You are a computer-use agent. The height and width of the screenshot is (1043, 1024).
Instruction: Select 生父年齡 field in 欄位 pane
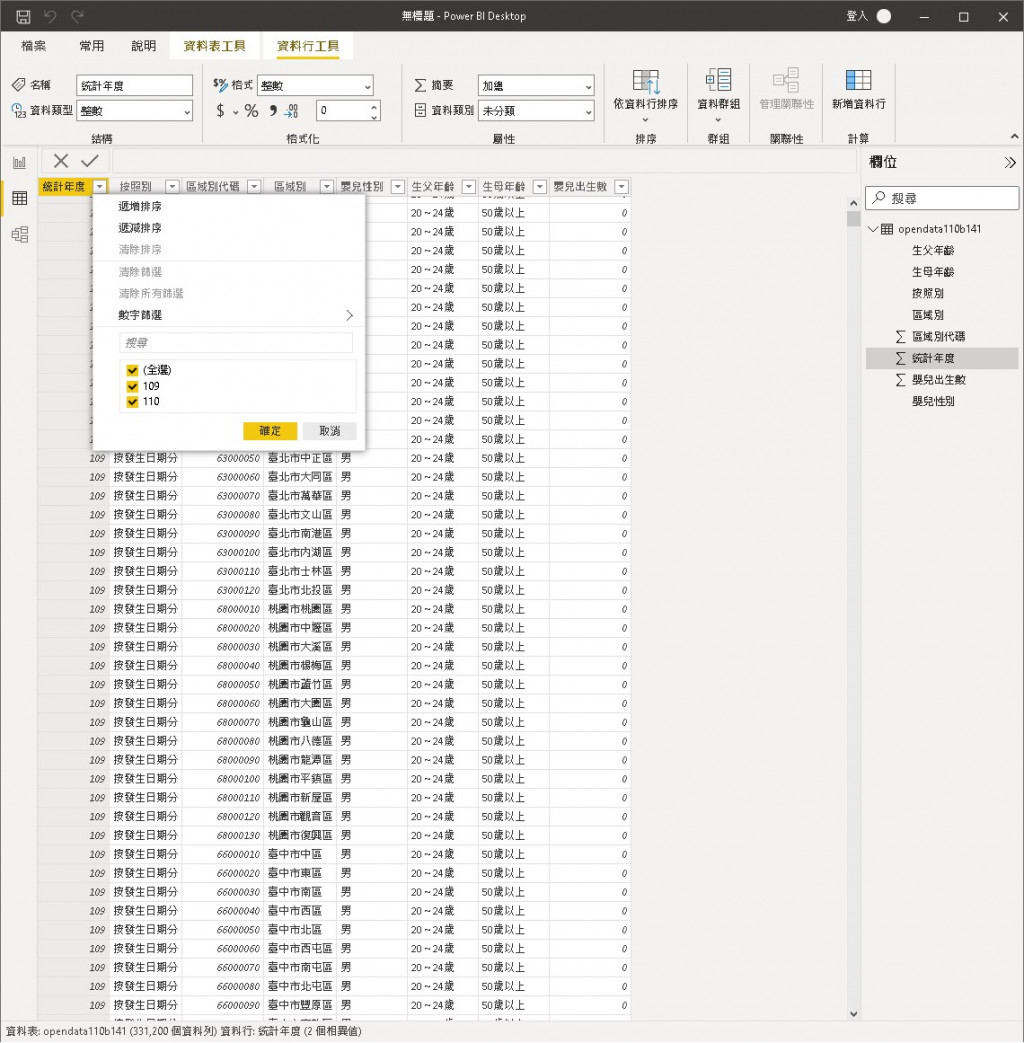(933, 251)
